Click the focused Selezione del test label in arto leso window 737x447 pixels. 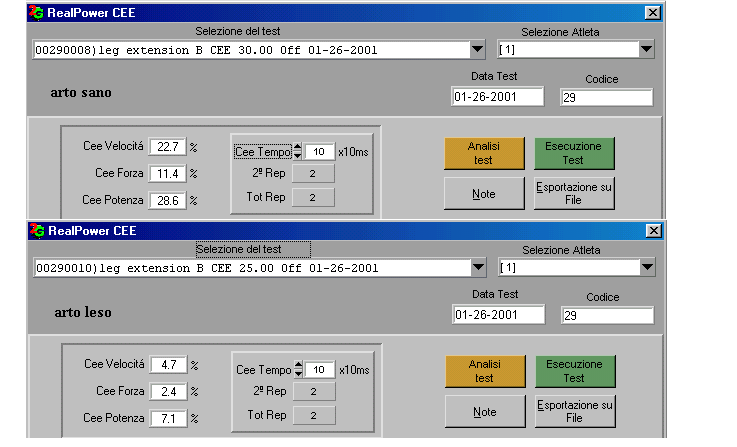(253, 249)
